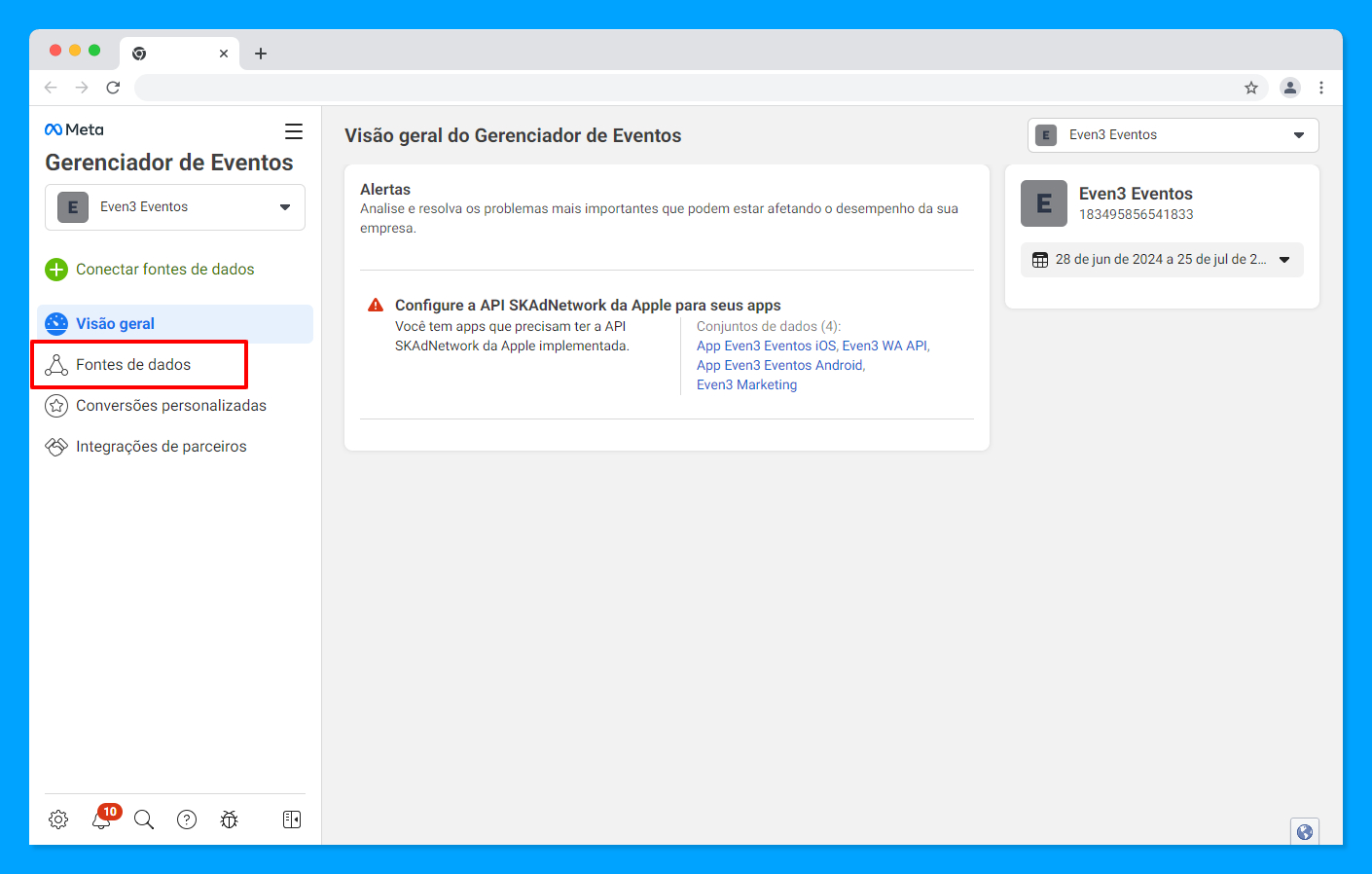Viewport: 1372px width, 874px height.
Task: Go back in browser history
Action: [x=51, y=88]
